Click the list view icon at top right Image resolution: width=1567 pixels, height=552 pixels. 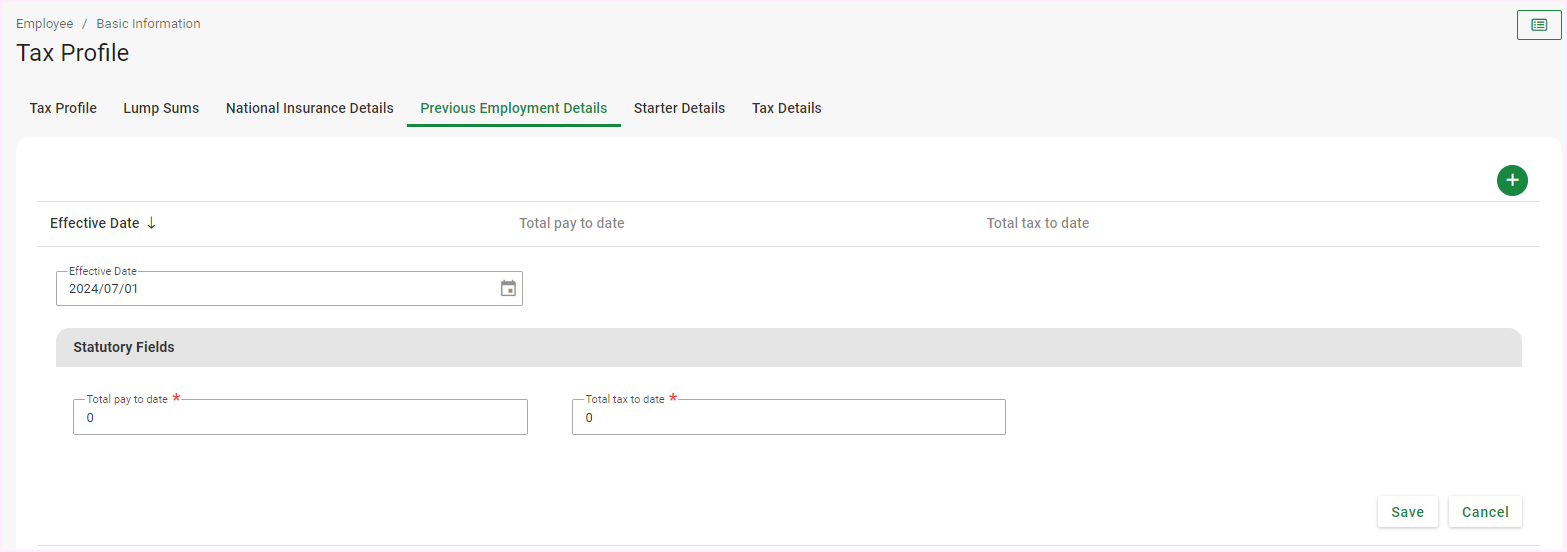1538,25
